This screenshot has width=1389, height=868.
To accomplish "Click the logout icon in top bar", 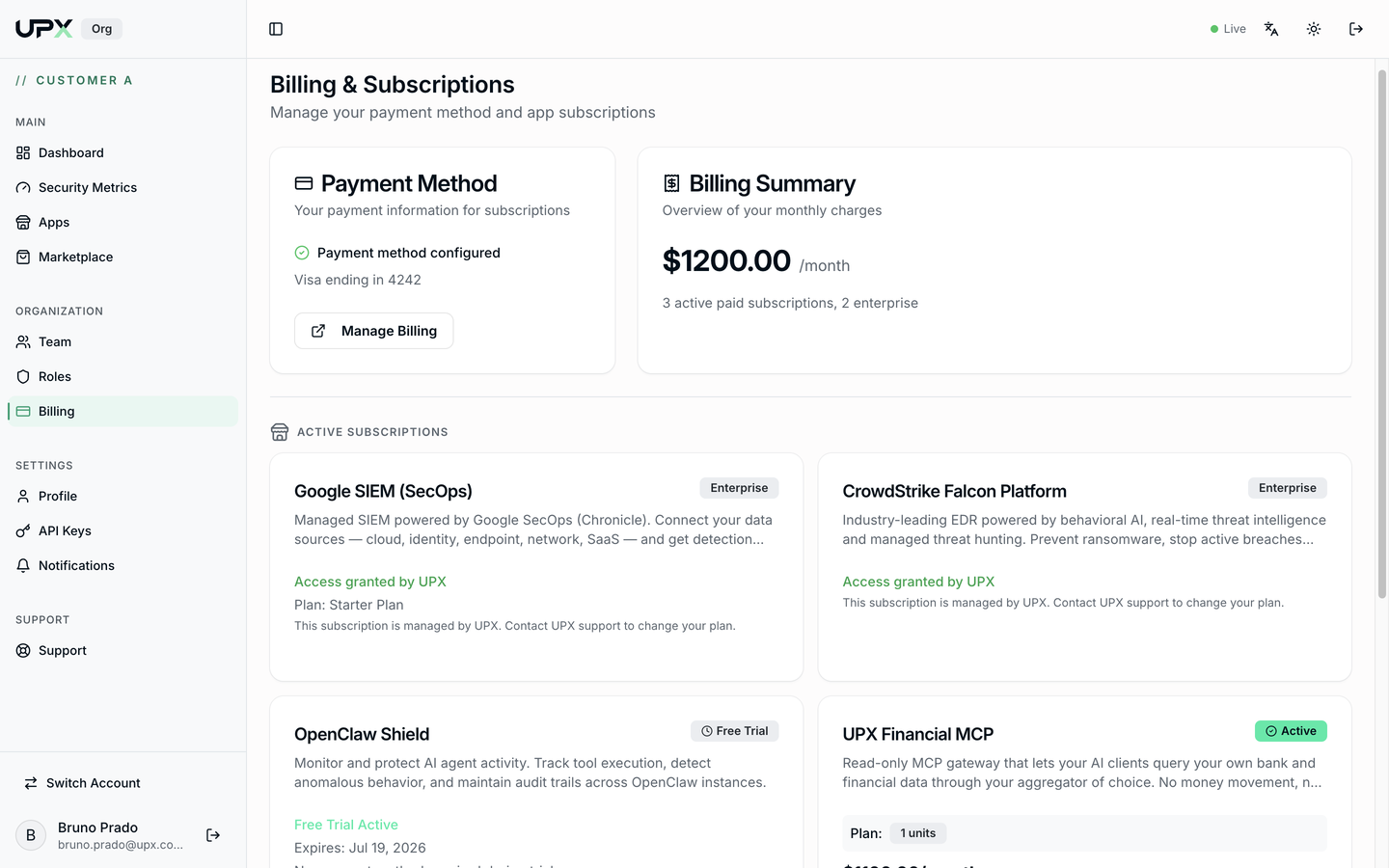I will point(1356,29).
